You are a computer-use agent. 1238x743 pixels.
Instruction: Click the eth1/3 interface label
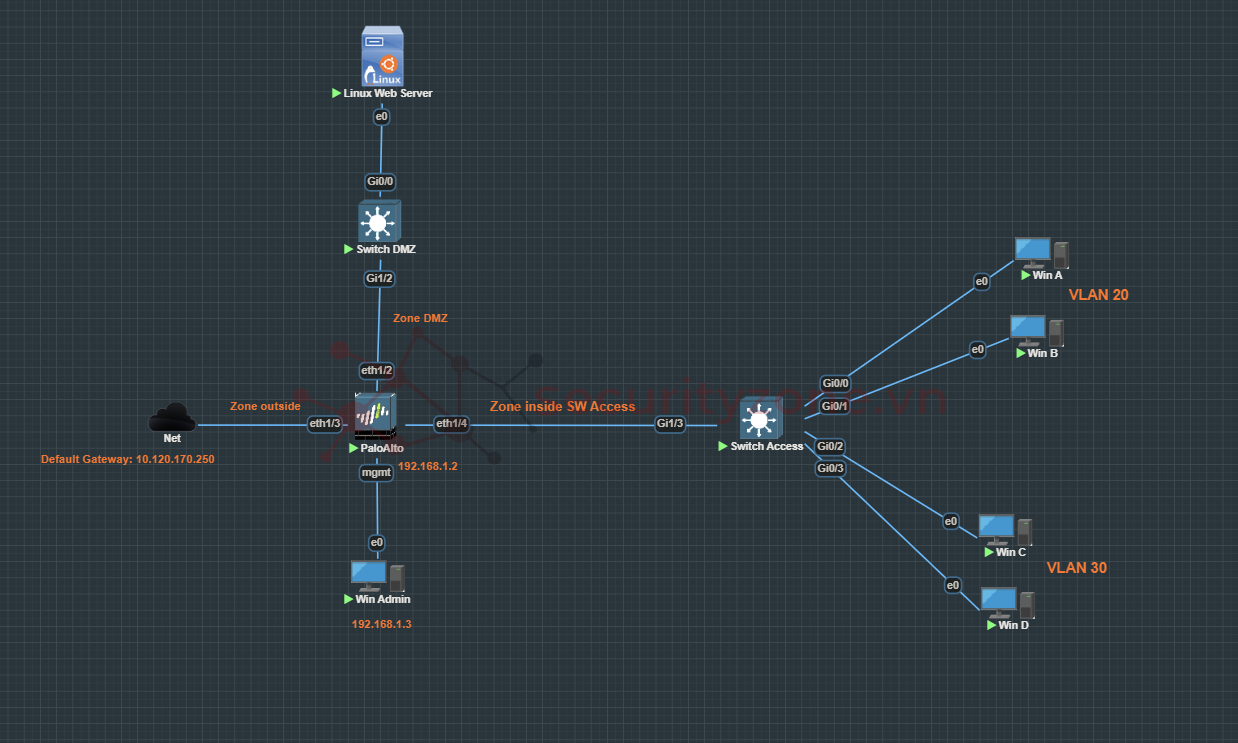point(325,424)
